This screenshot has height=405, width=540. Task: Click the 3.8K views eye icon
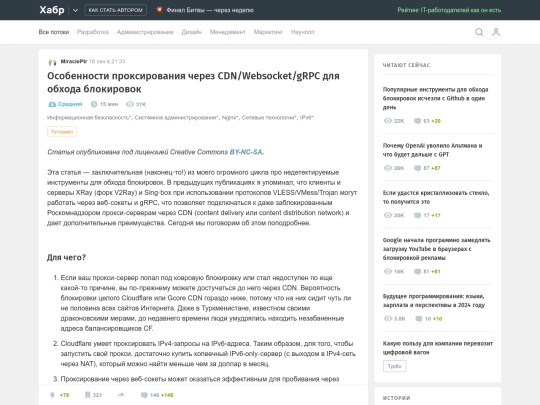(388, 318)
